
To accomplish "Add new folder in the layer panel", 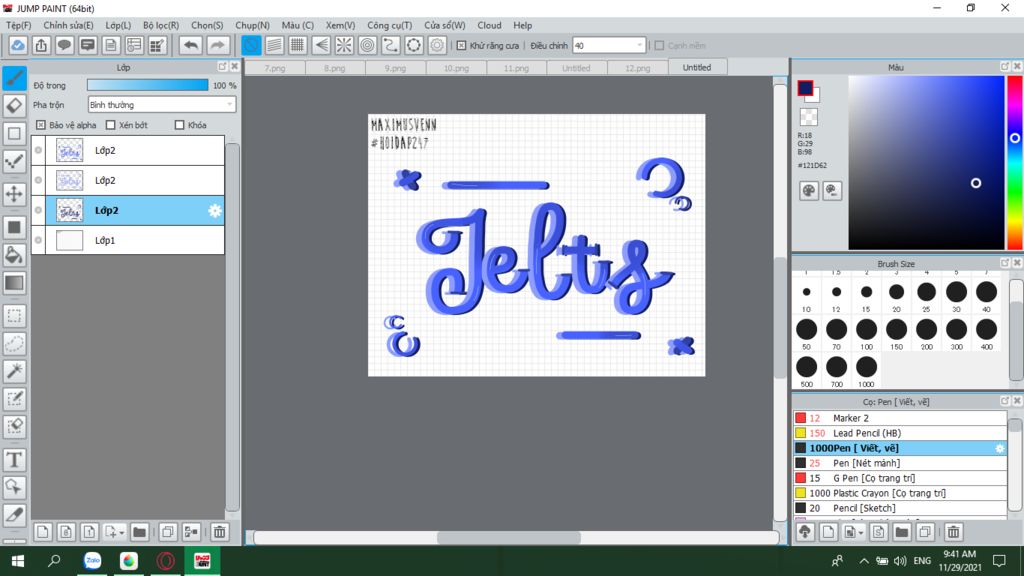I will coord(139,532).
